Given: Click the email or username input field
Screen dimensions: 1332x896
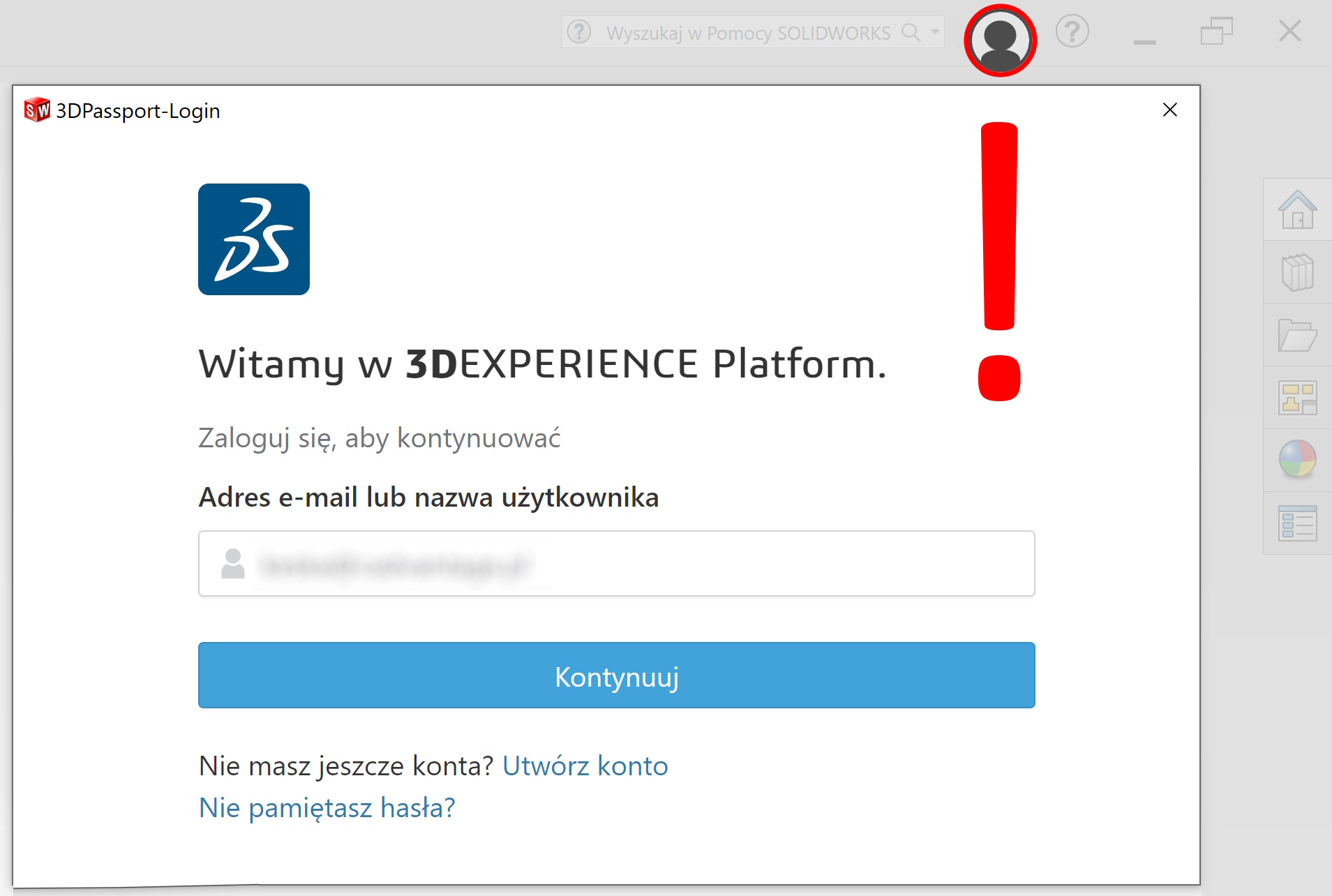Looking at the screenshot, I should click(616, 564).
